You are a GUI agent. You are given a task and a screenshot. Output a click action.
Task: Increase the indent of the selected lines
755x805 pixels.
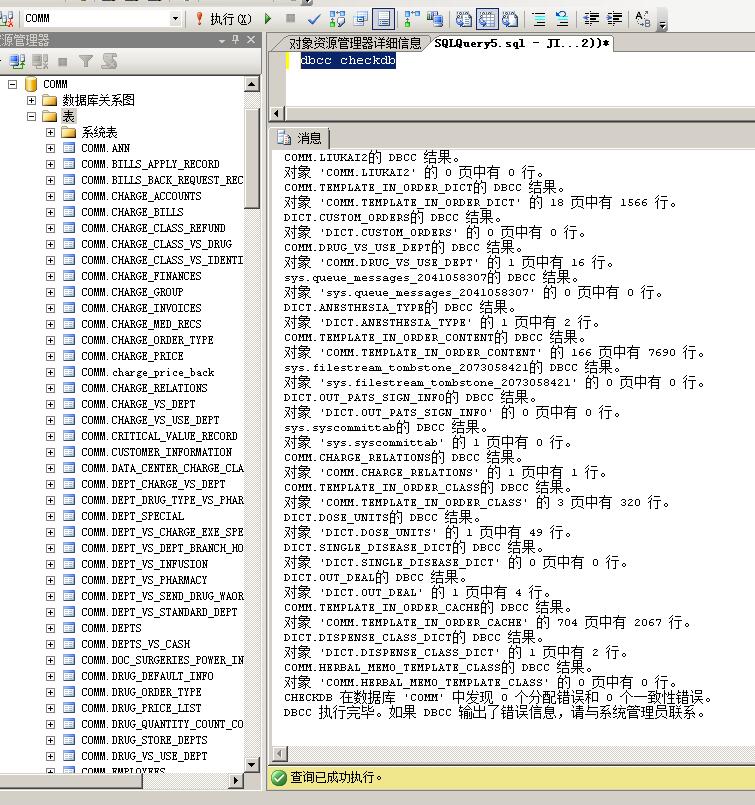pos(614,19)
